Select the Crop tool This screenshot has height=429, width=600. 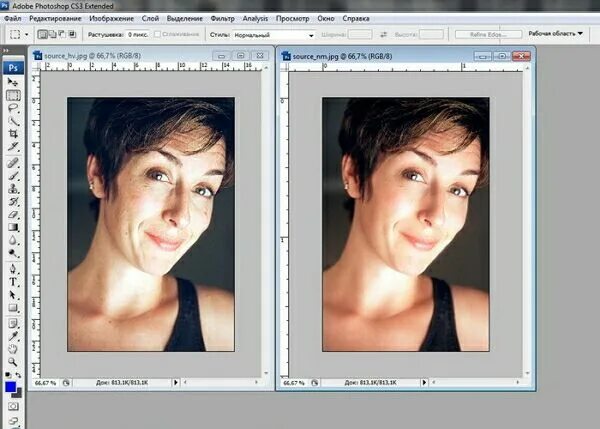click(13, 134)
